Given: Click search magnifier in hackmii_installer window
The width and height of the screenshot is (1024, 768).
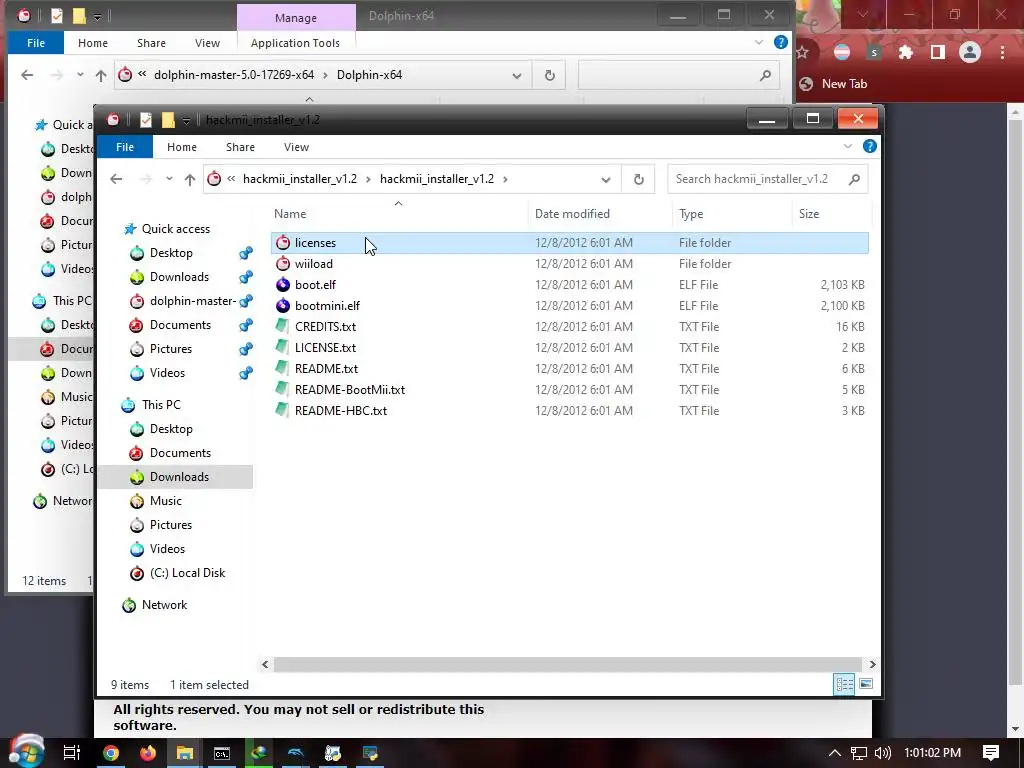Looking at the screenshot, I should point(854,179).
